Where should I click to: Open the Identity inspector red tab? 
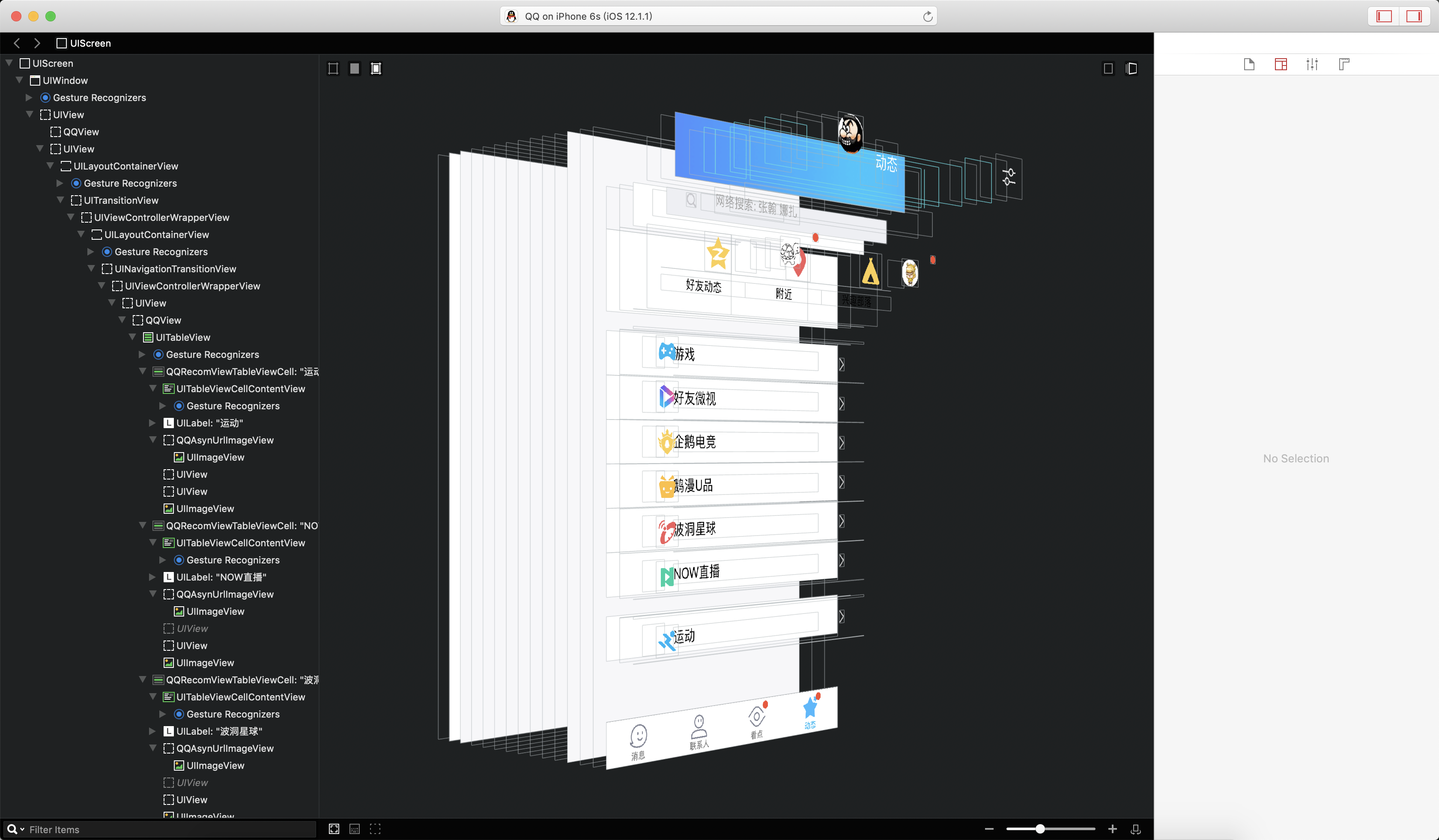(x=1281, y=65)
